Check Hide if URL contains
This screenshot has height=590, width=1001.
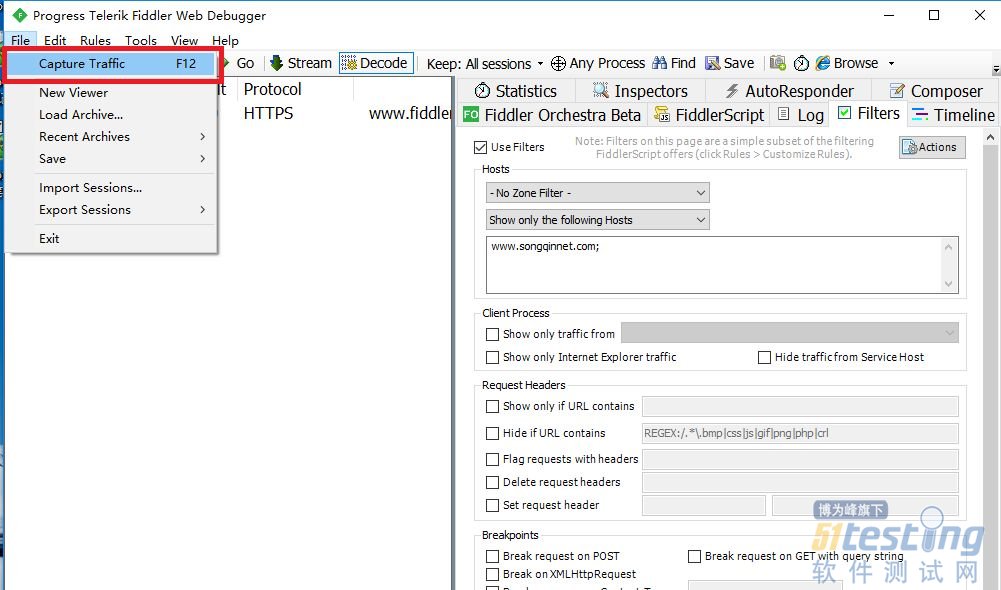[x=492, y=434]
